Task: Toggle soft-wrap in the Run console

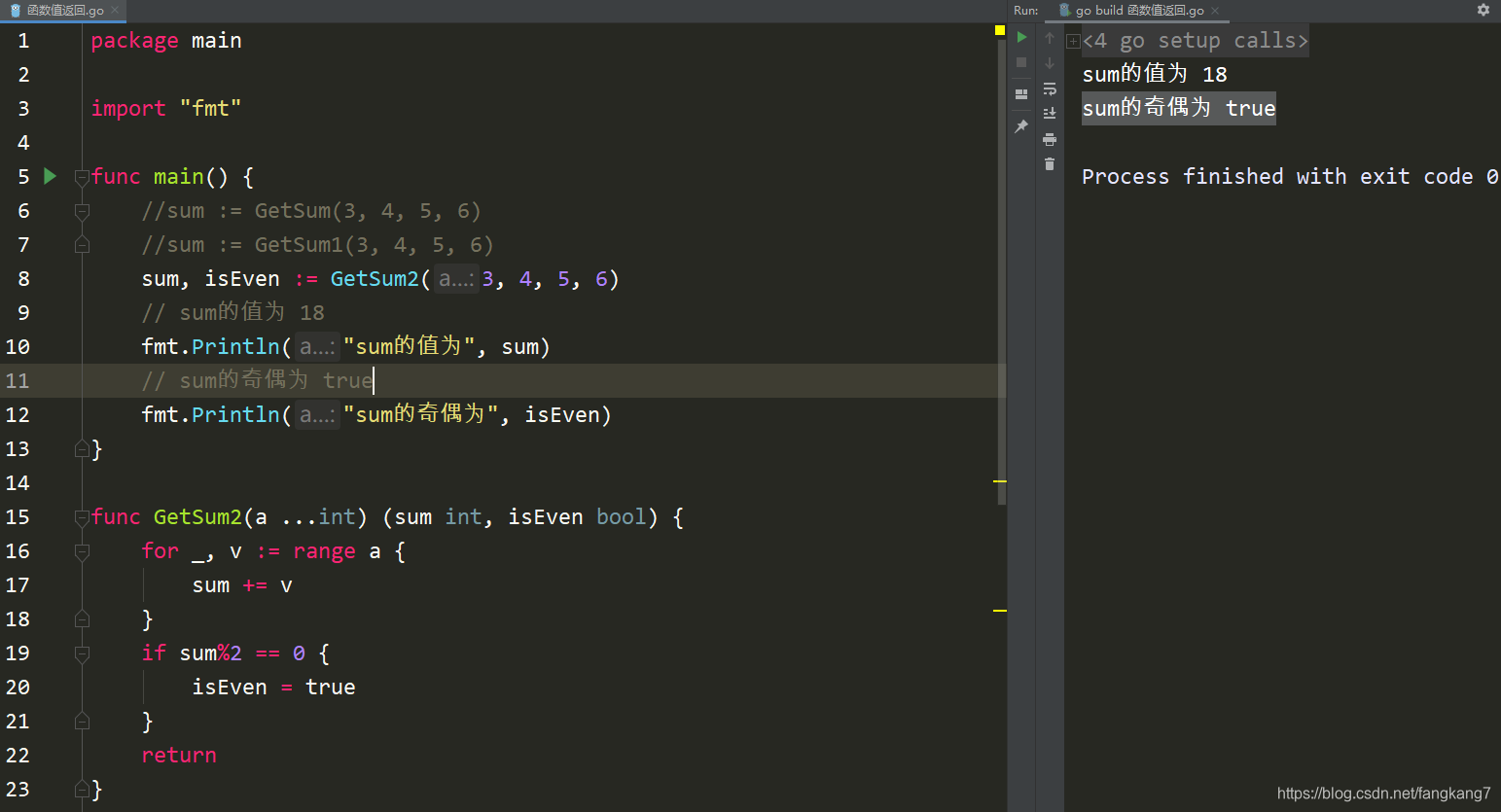Action: (1050, 88)
